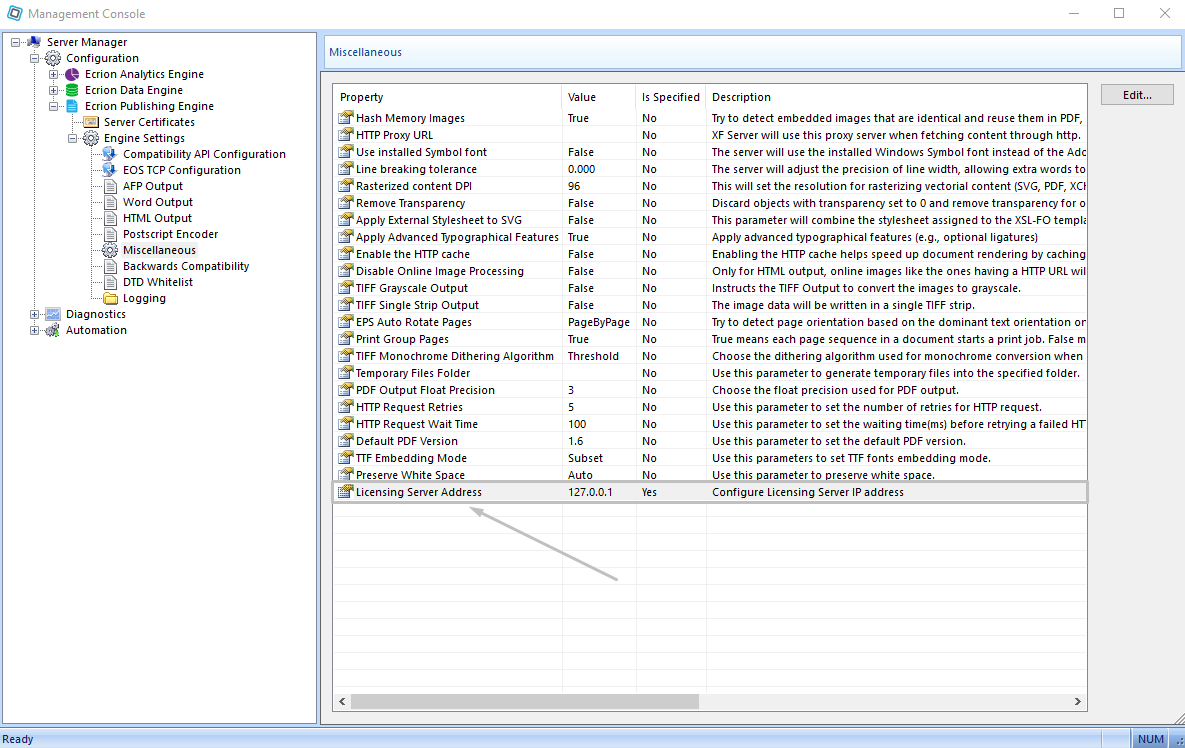Screen dimensions: 1185x748
Task: Click the HTTP Proxy URL property icon
Action: pos(345,134)
